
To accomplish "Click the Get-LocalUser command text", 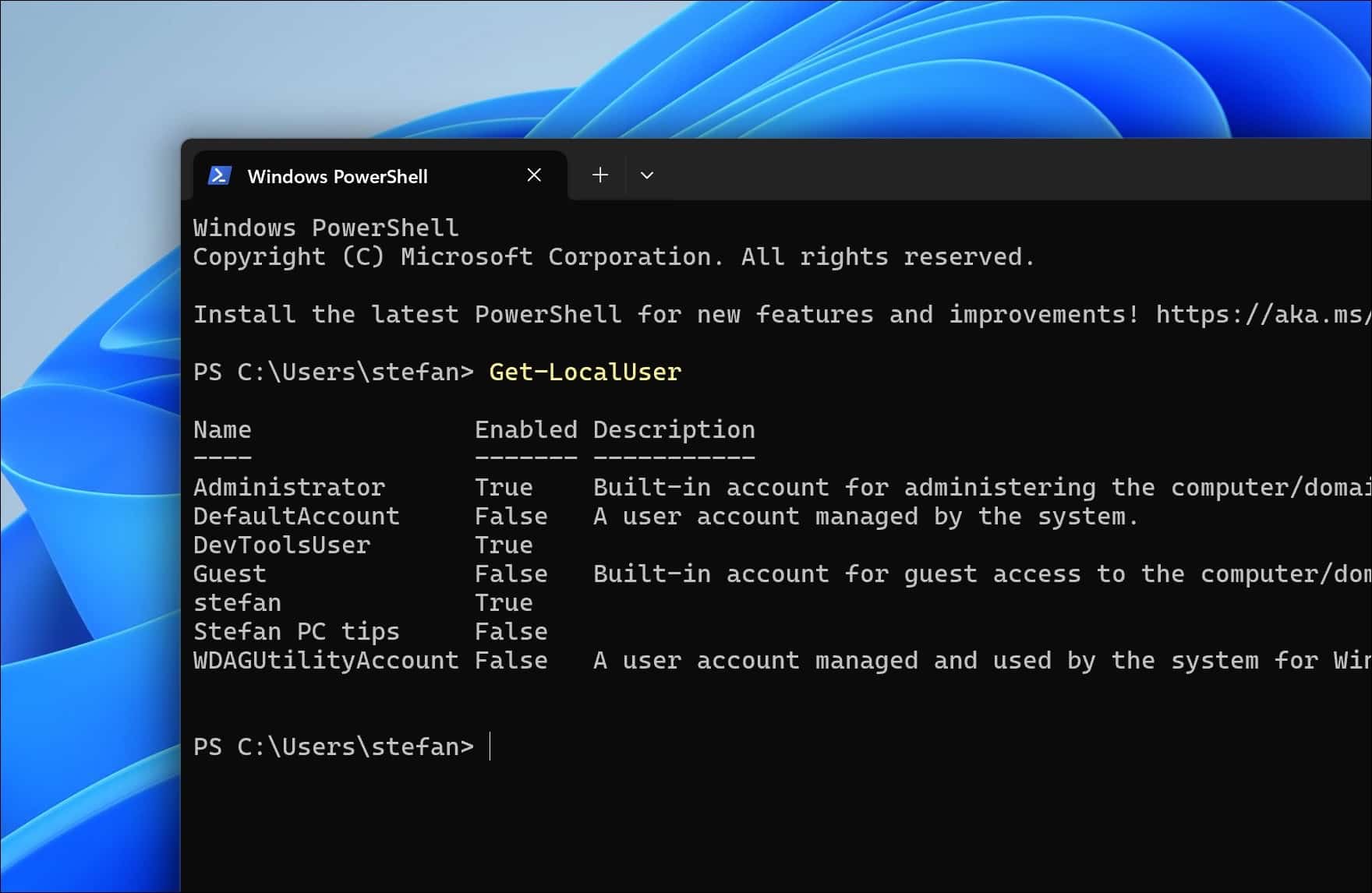I will 585,372.
